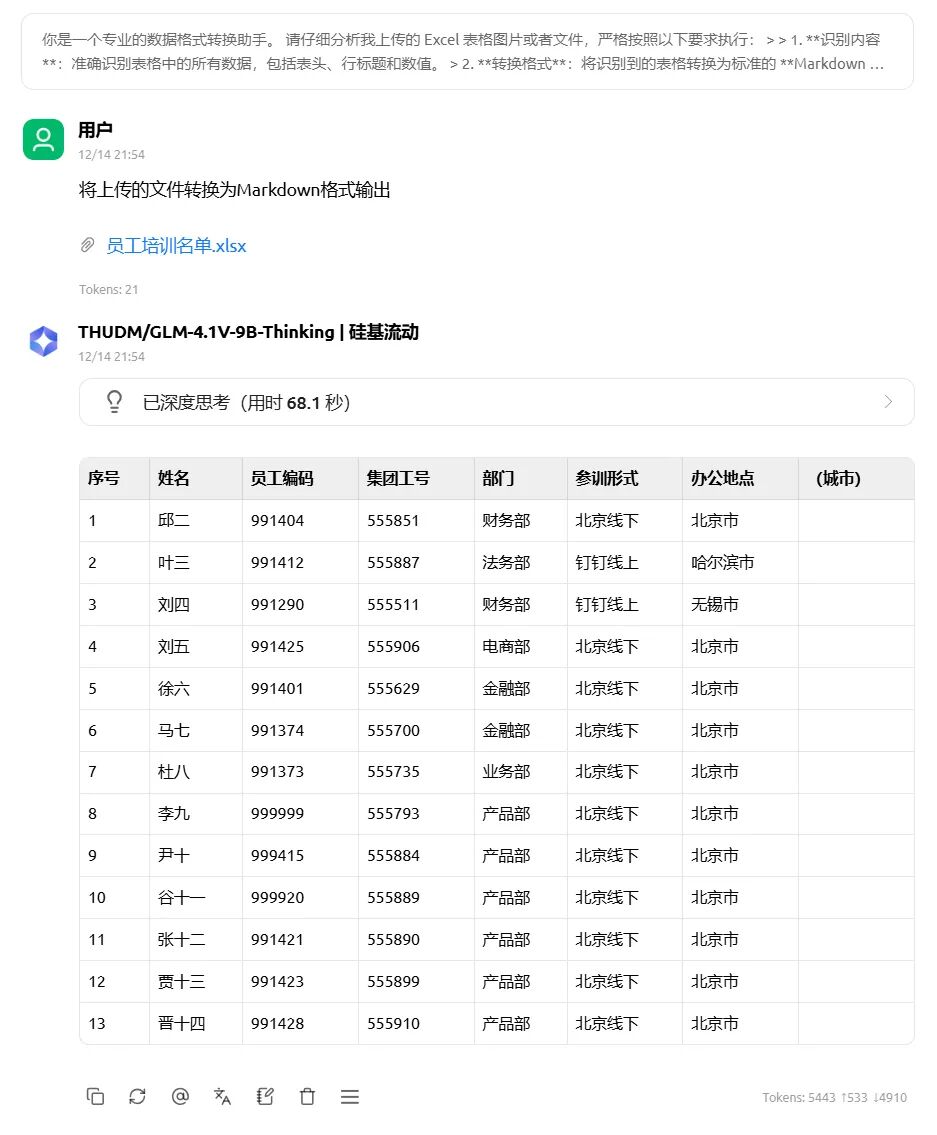Translate the assistant's message
This screenshot has height=1135, width=937.
[x=222, y=1096]
